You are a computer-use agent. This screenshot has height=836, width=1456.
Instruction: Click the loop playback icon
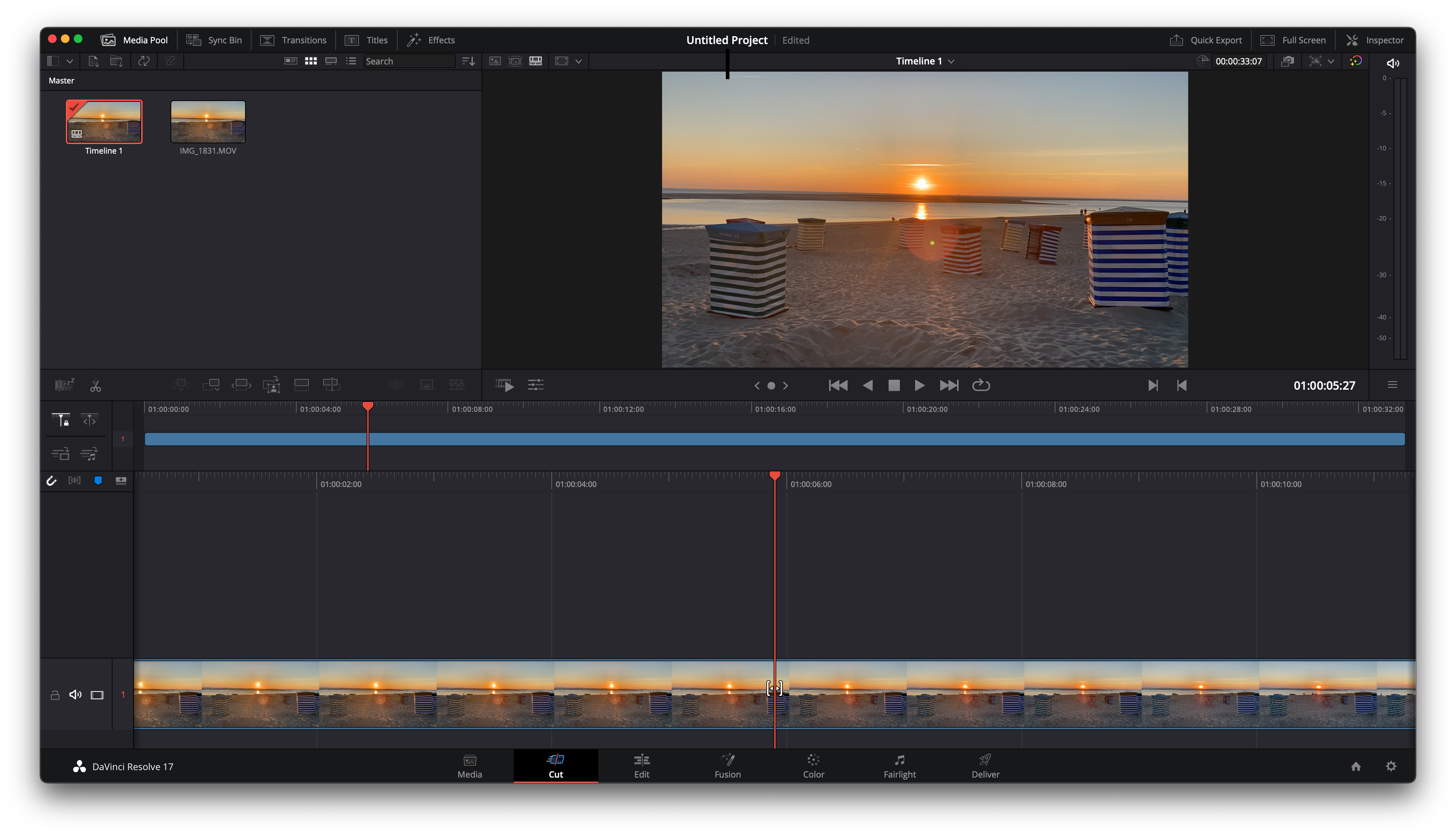tap(981, 385)
